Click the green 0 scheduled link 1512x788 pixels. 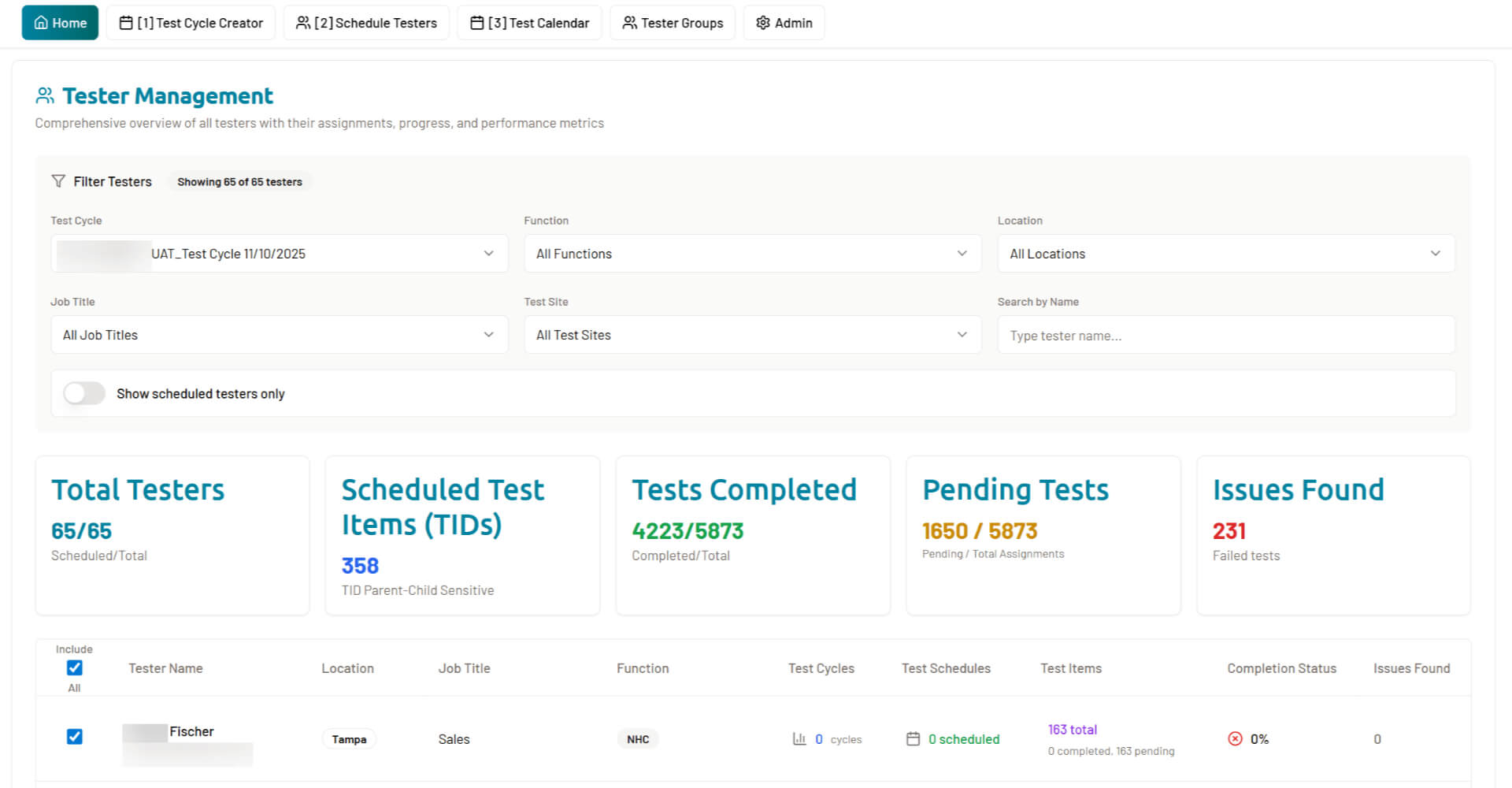[964, 738]
